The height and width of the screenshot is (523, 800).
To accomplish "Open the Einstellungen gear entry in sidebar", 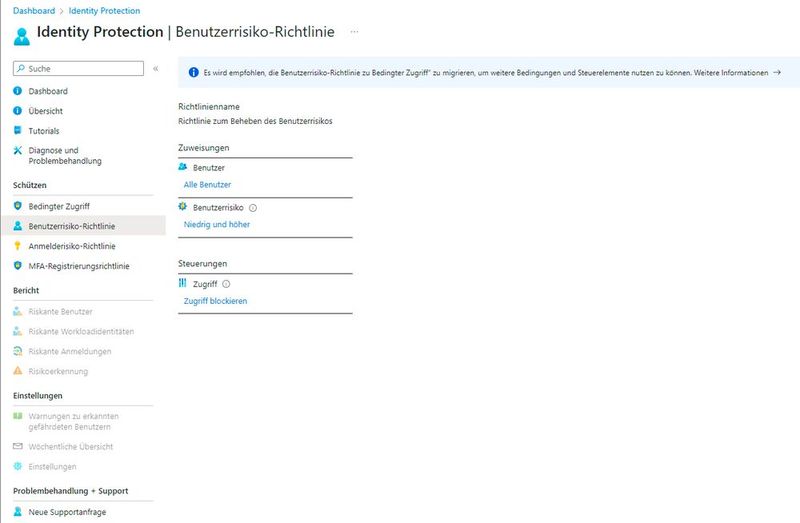I will coord(53,466).
